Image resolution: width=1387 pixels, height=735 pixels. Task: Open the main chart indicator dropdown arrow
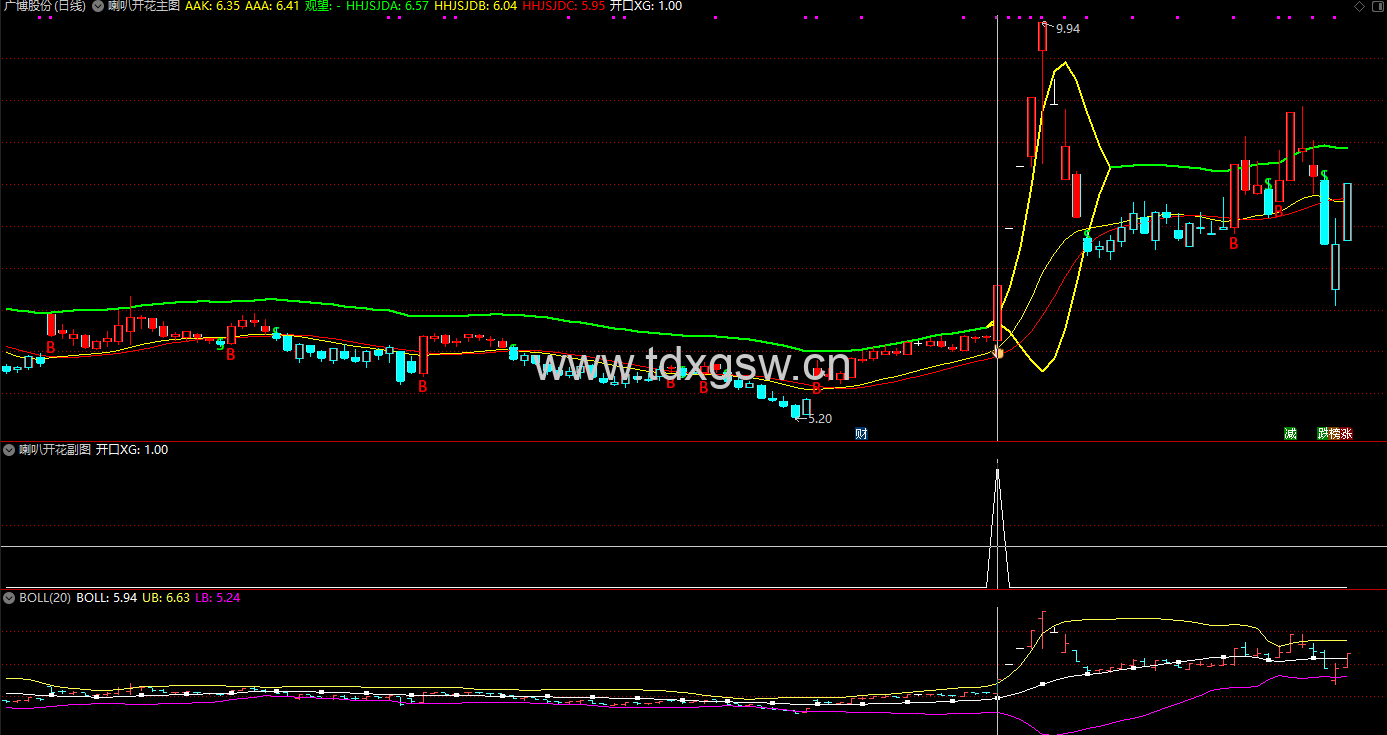pos(97,6)
